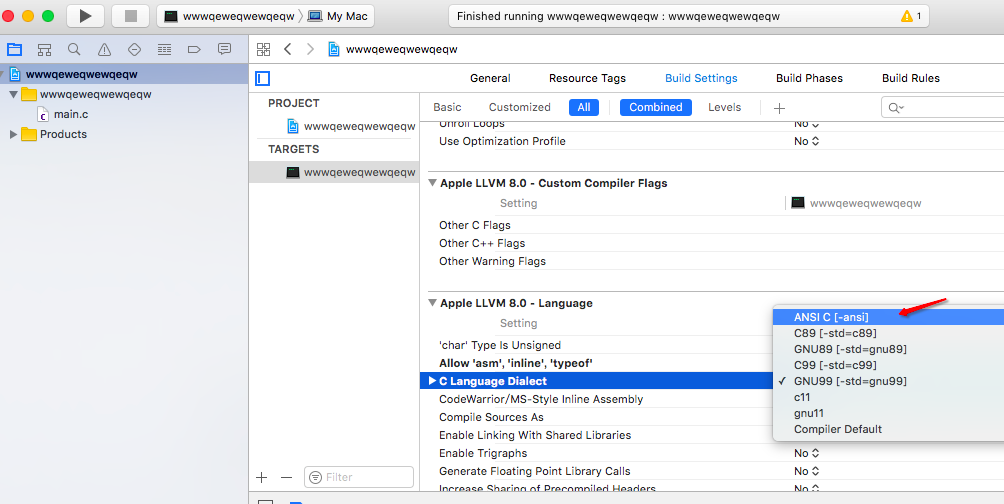Open the Find navigator magnifier
The height and width of the screenshot is (504, 1004).
click(x=74, y=49)
